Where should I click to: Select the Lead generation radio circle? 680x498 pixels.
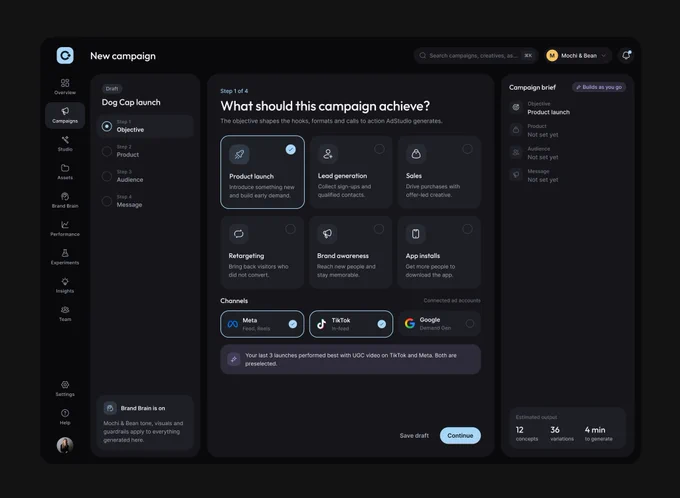click(379, 149)
